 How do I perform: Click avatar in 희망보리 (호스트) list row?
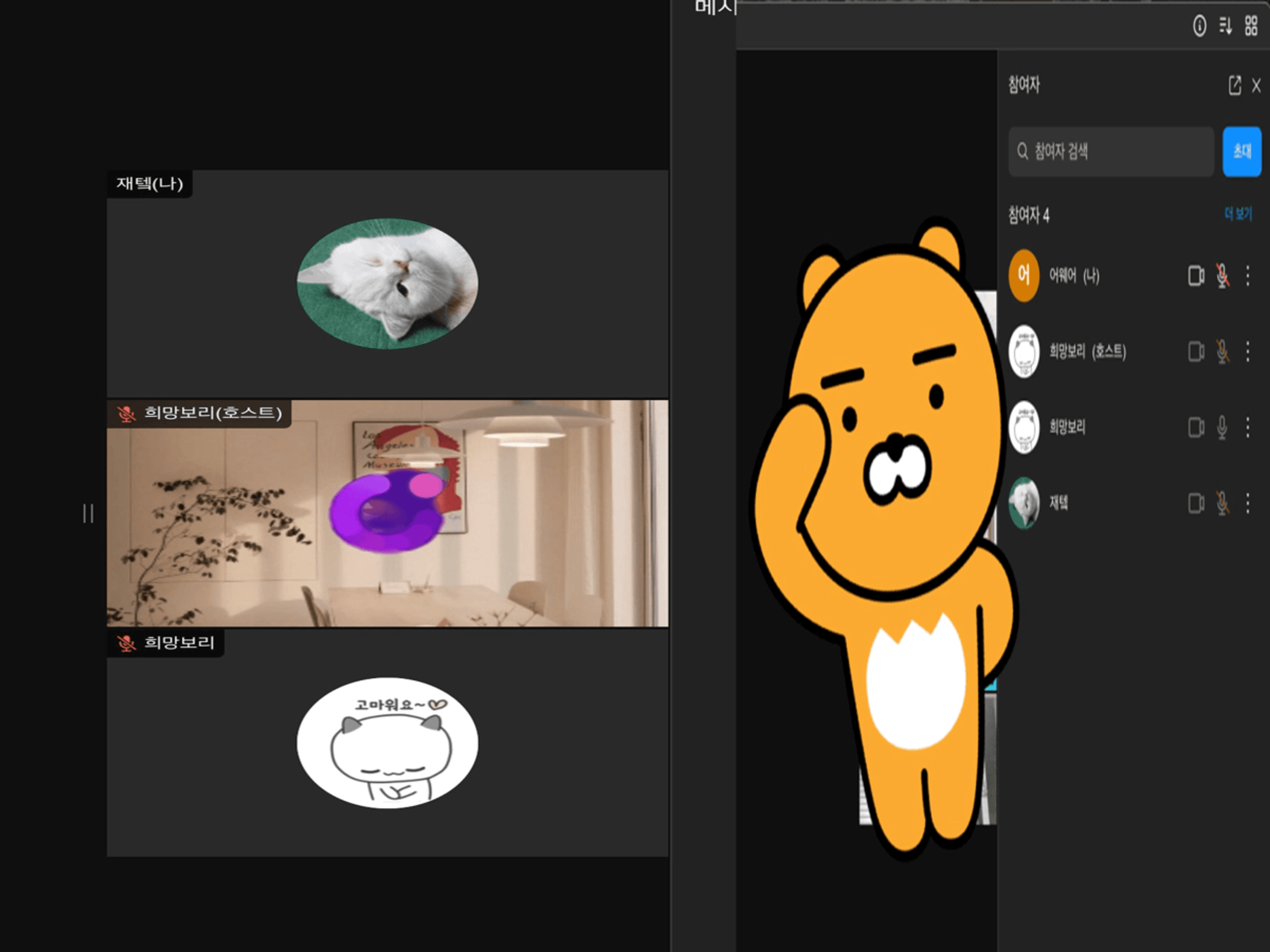click(1024, 351)
